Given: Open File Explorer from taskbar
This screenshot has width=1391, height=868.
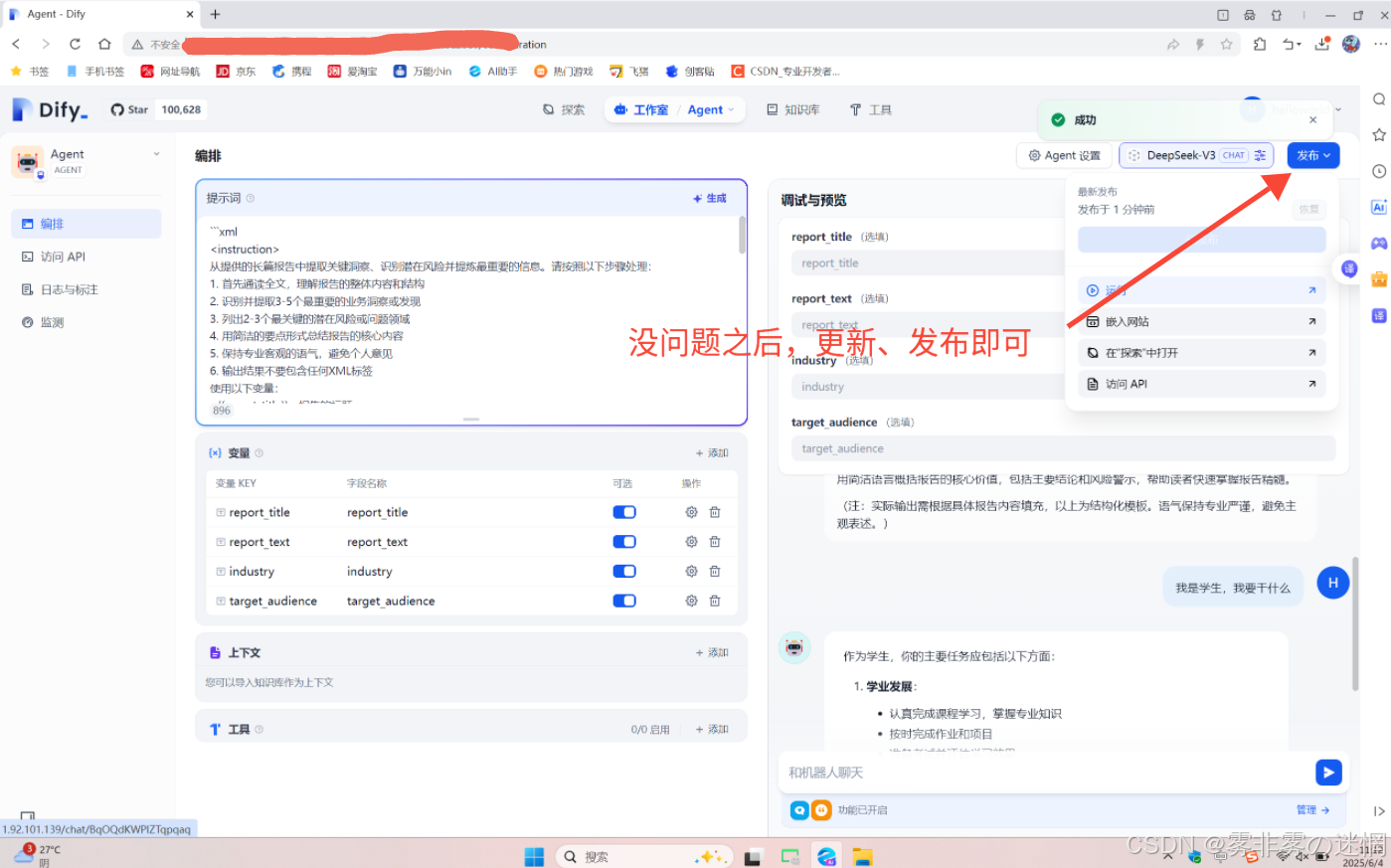Looking at the screenshot, I should (862, 856).
